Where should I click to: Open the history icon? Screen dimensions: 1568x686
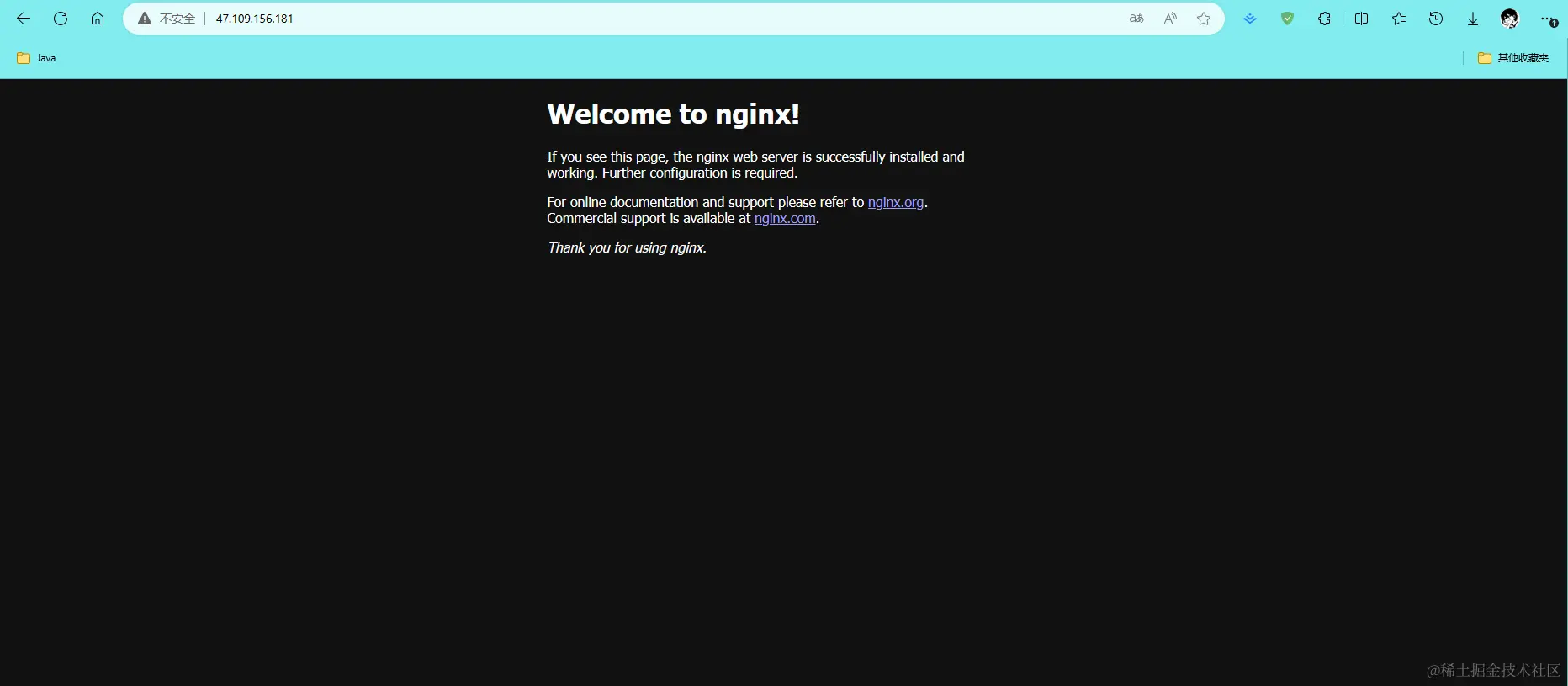pyautogui.click(x=1436, y=19)
